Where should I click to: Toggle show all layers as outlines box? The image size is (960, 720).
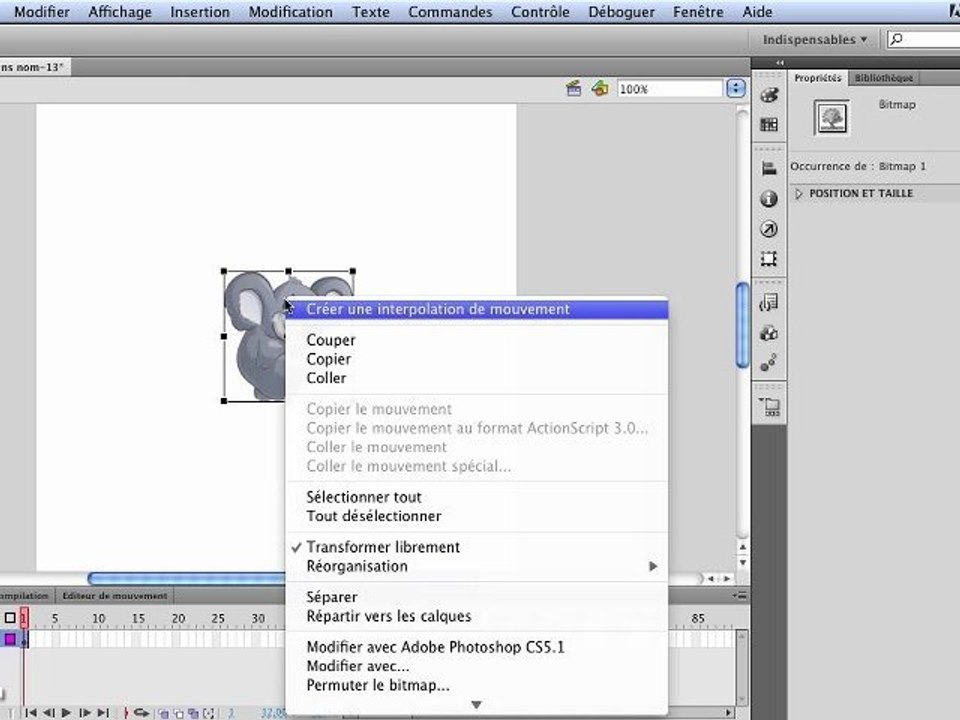[x=10, y=618]
